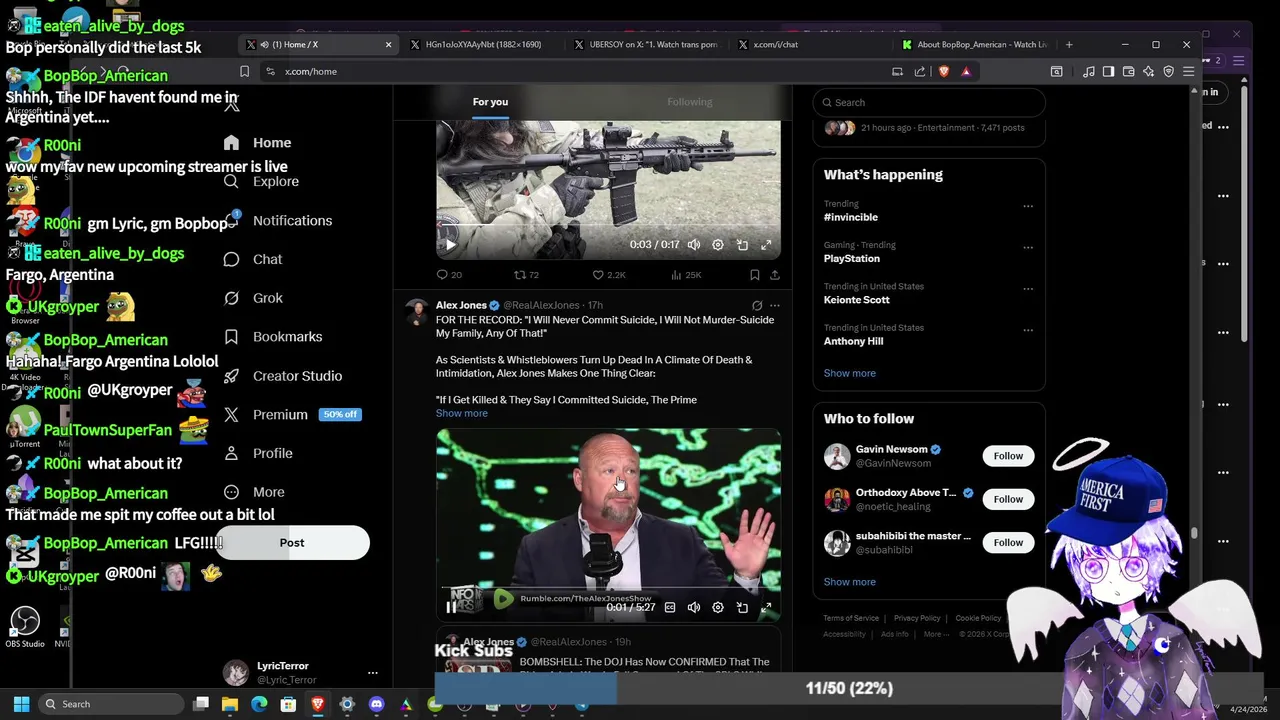Screen dimensions: 1280x720
Task: Open Premium in the X sidebar
Action: pos(291,415)
